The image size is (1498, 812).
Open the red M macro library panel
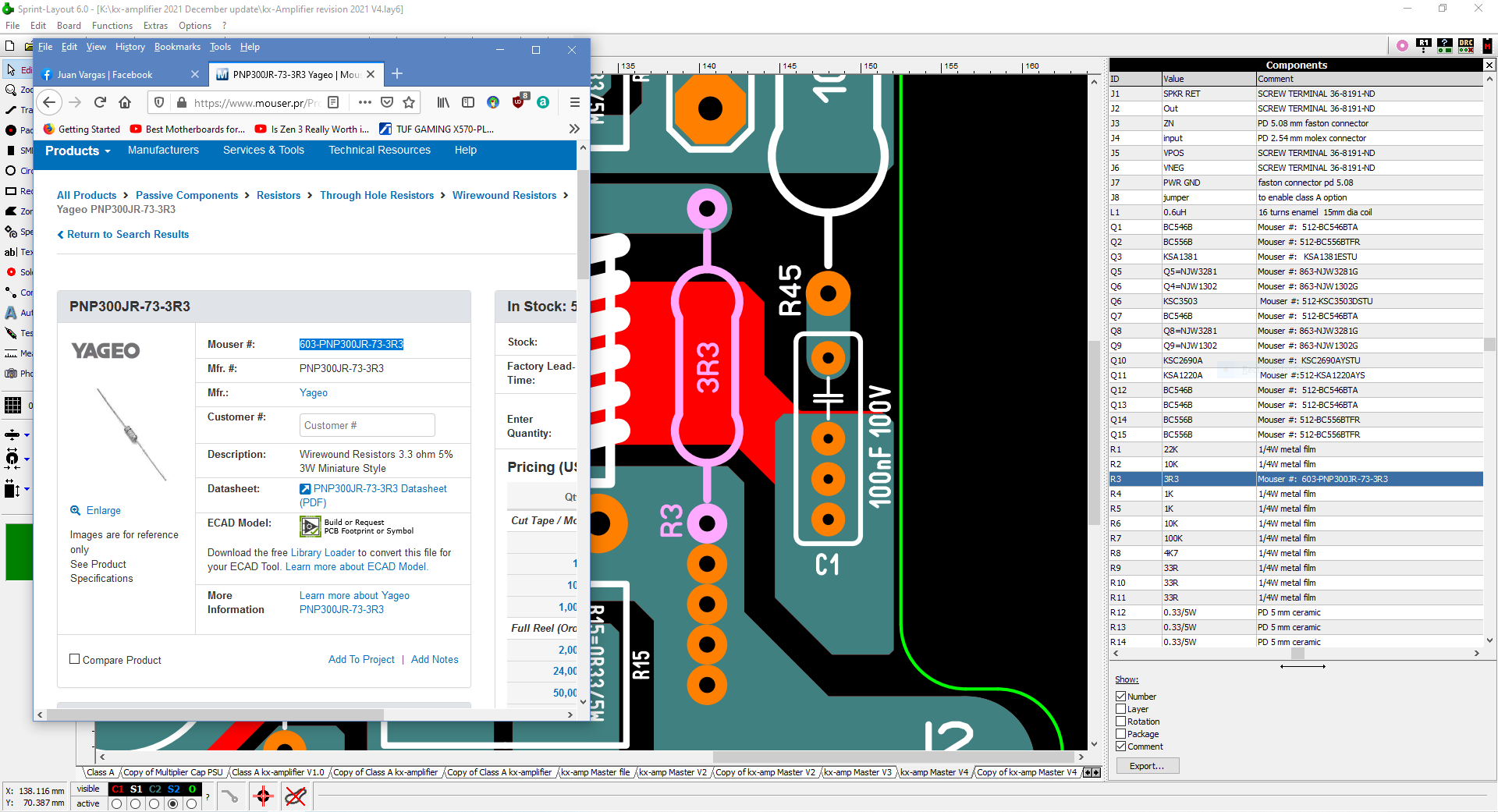click(x=1487, y=45)
